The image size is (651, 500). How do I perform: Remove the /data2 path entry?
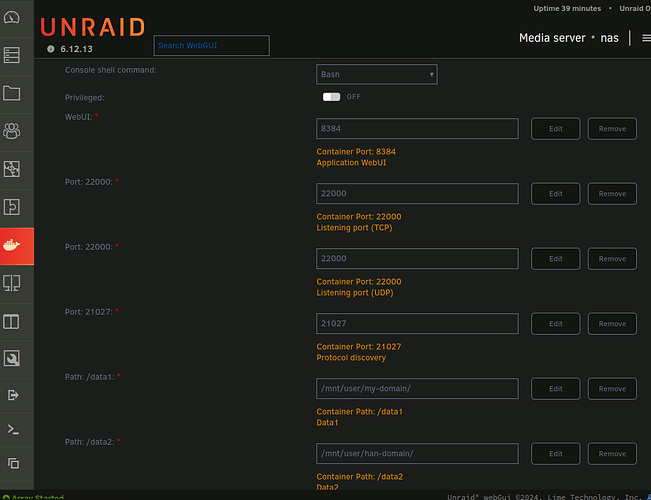point(612,454)
